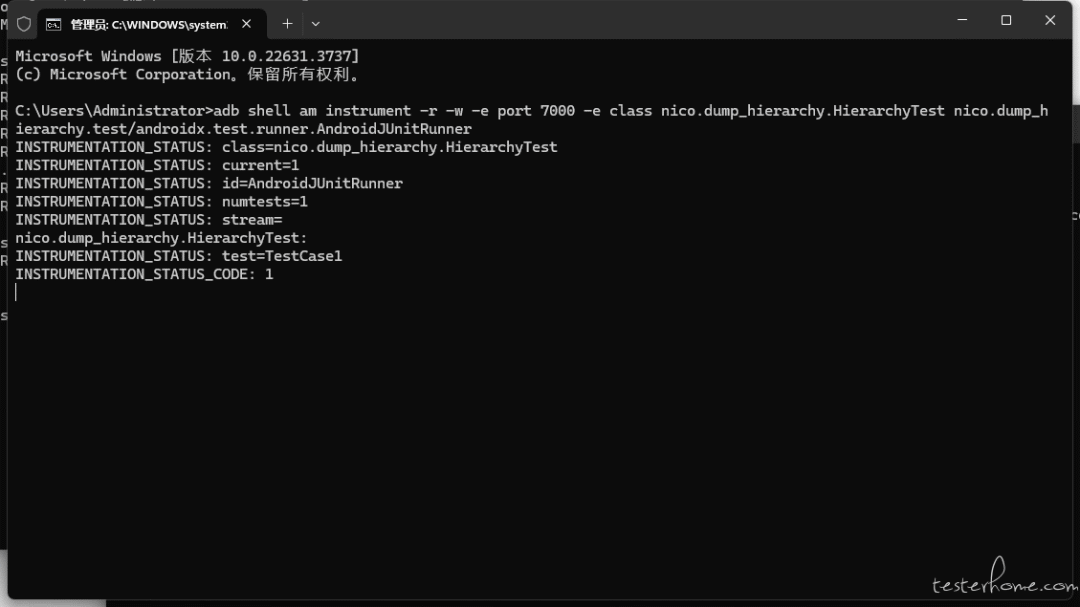Maximize the terminal window
Screen dimensions: 1080x607
click(x=1006, y=20)
